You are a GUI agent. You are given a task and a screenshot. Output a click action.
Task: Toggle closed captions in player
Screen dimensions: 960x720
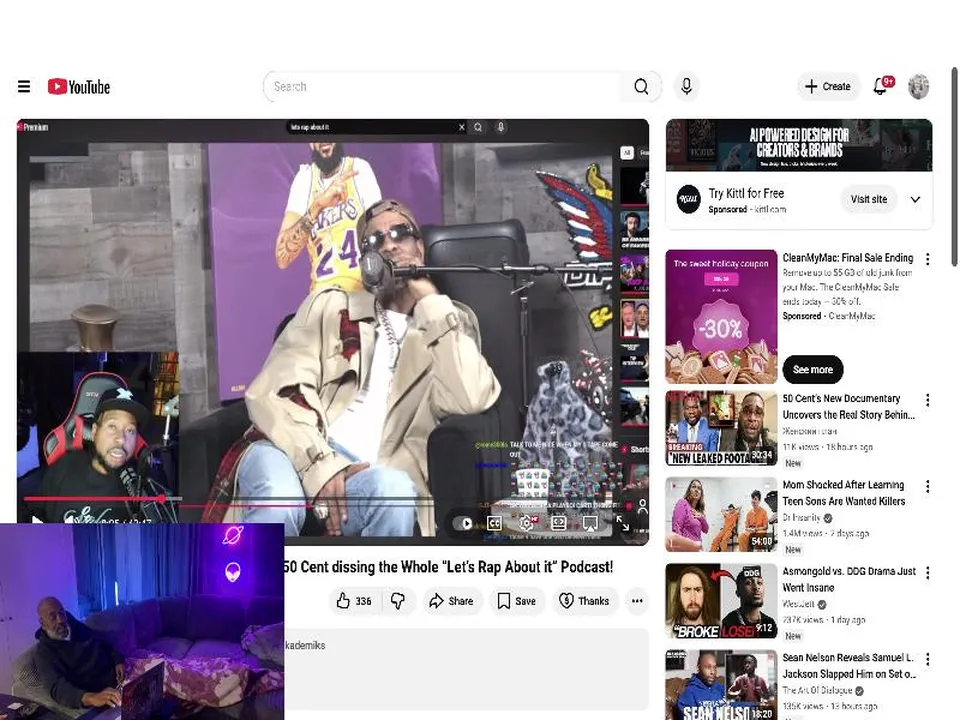494,523
